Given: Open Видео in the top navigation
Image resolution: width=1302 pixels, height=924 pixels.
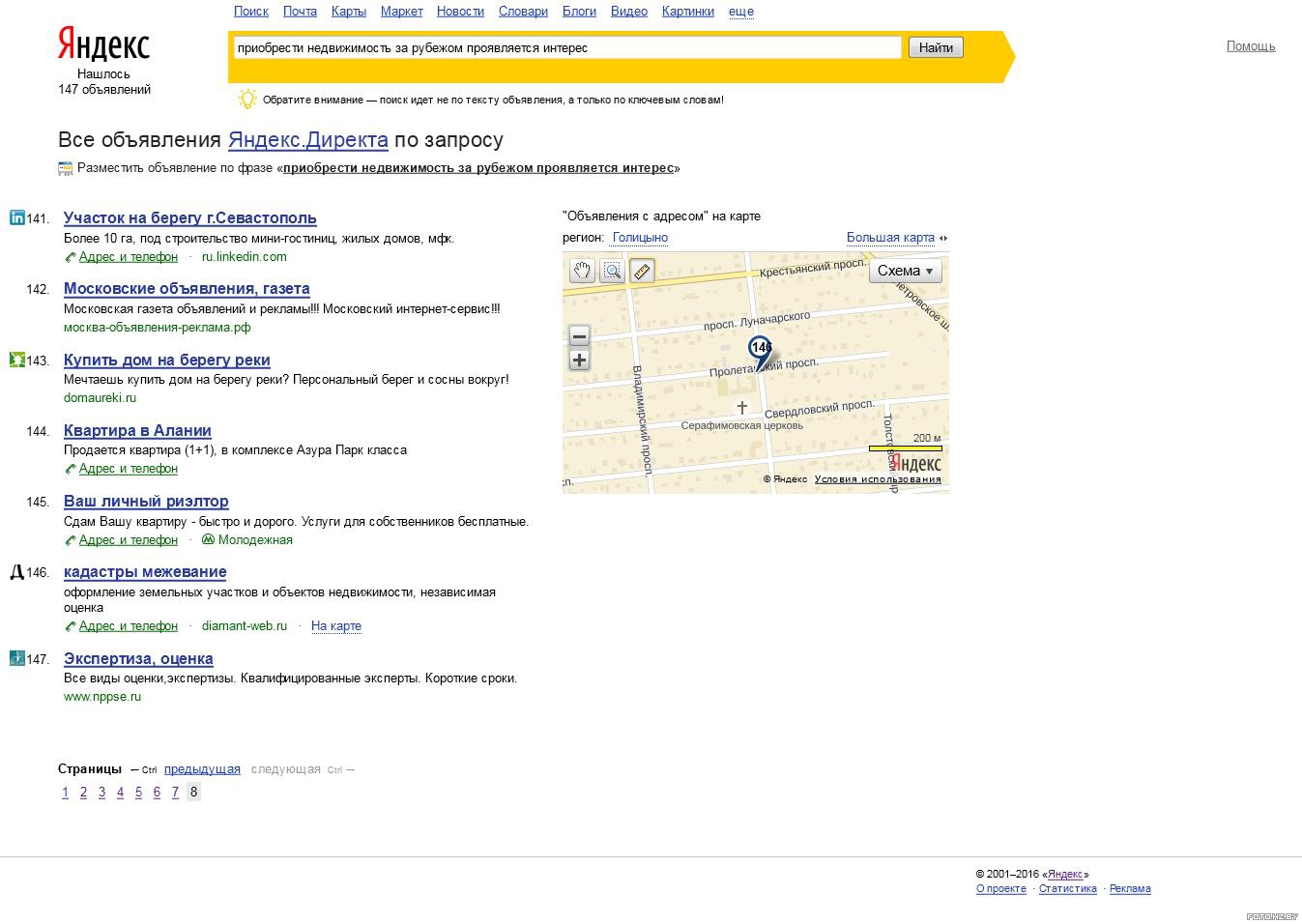Looking at the screenshot, I should [629, 12].
